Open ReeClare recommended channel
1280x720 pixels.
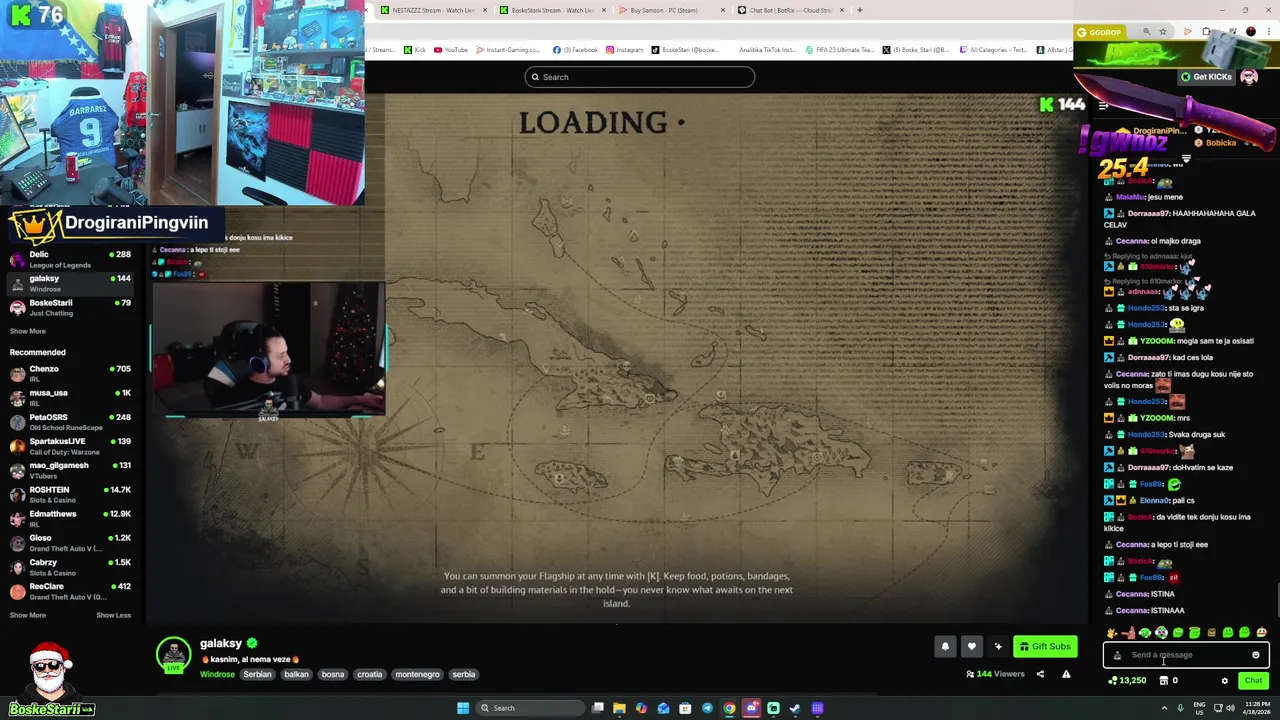tap(70, 590)
